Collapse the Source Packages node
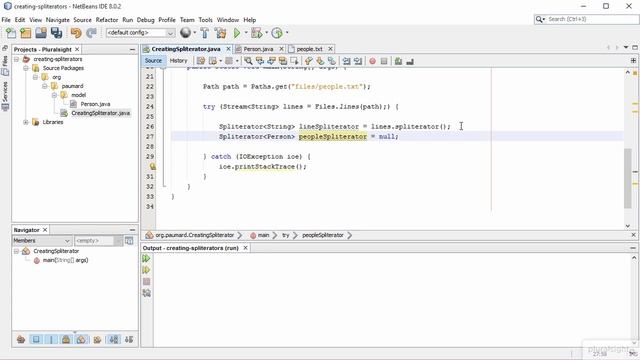 (x=26, y=68)
